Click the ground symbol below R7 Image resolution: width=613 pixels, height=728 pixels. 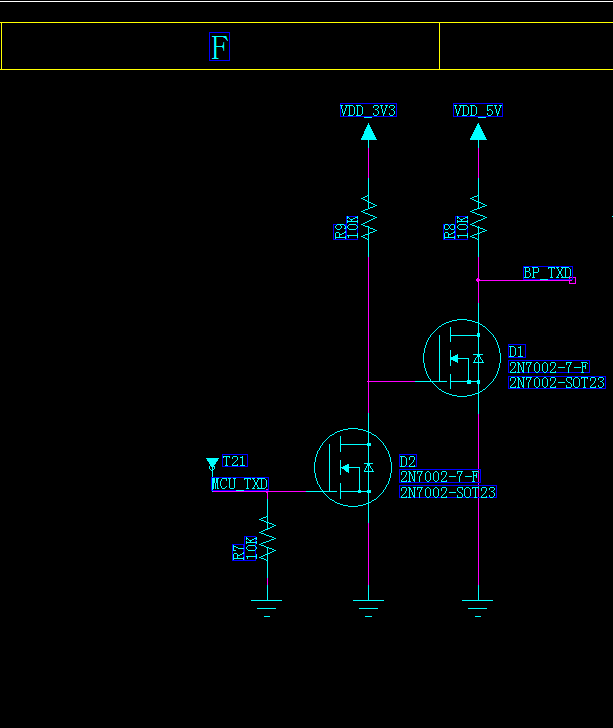click(267, 608)
